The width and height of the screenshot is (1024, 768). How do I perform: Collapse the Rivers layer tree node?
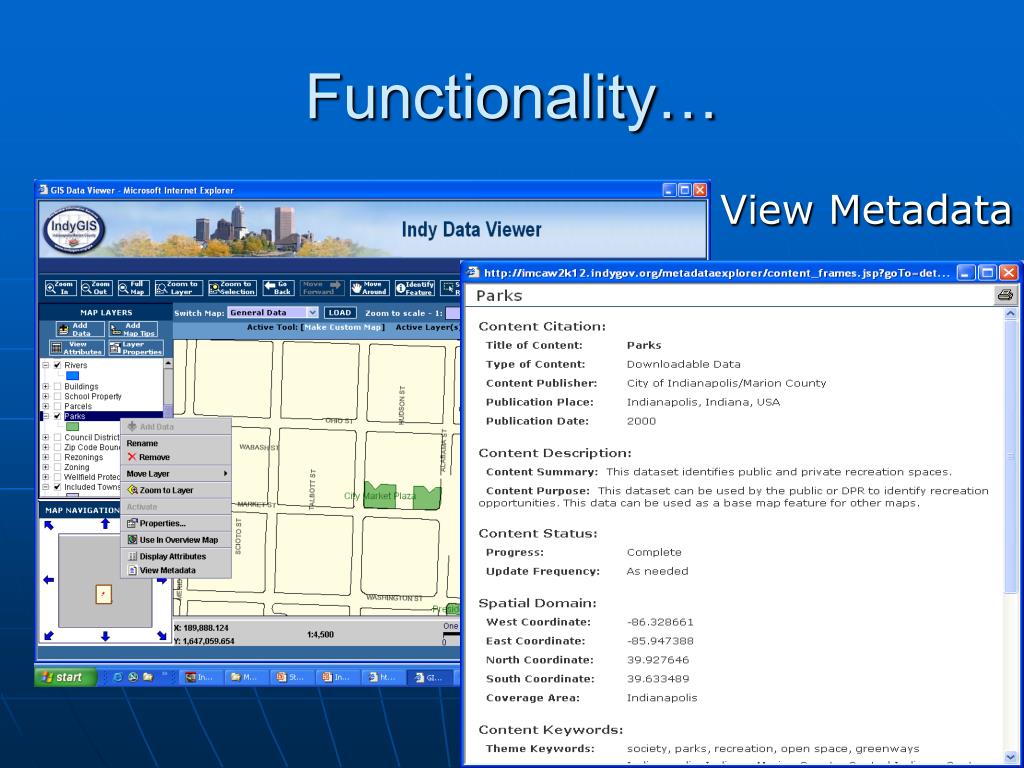click(46, 365)
